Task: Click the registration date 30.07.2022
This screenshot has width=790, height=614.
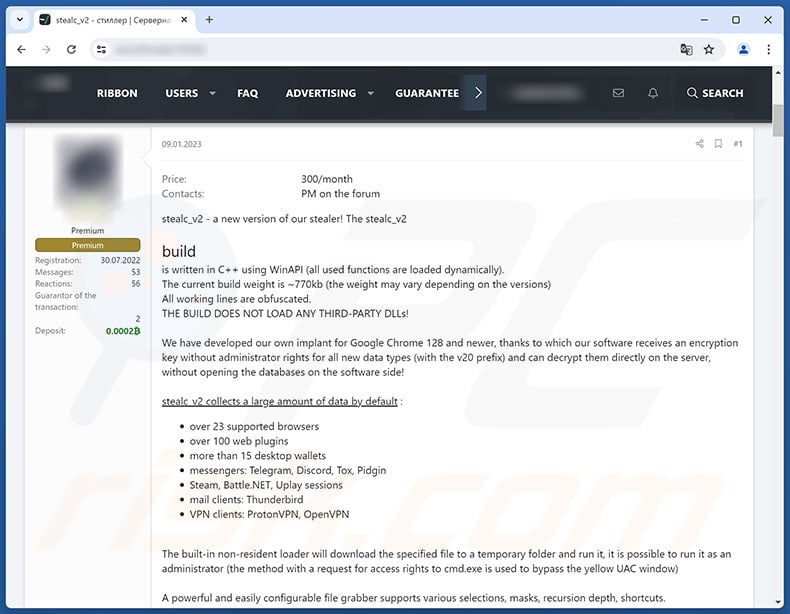Action: point(120,260)
